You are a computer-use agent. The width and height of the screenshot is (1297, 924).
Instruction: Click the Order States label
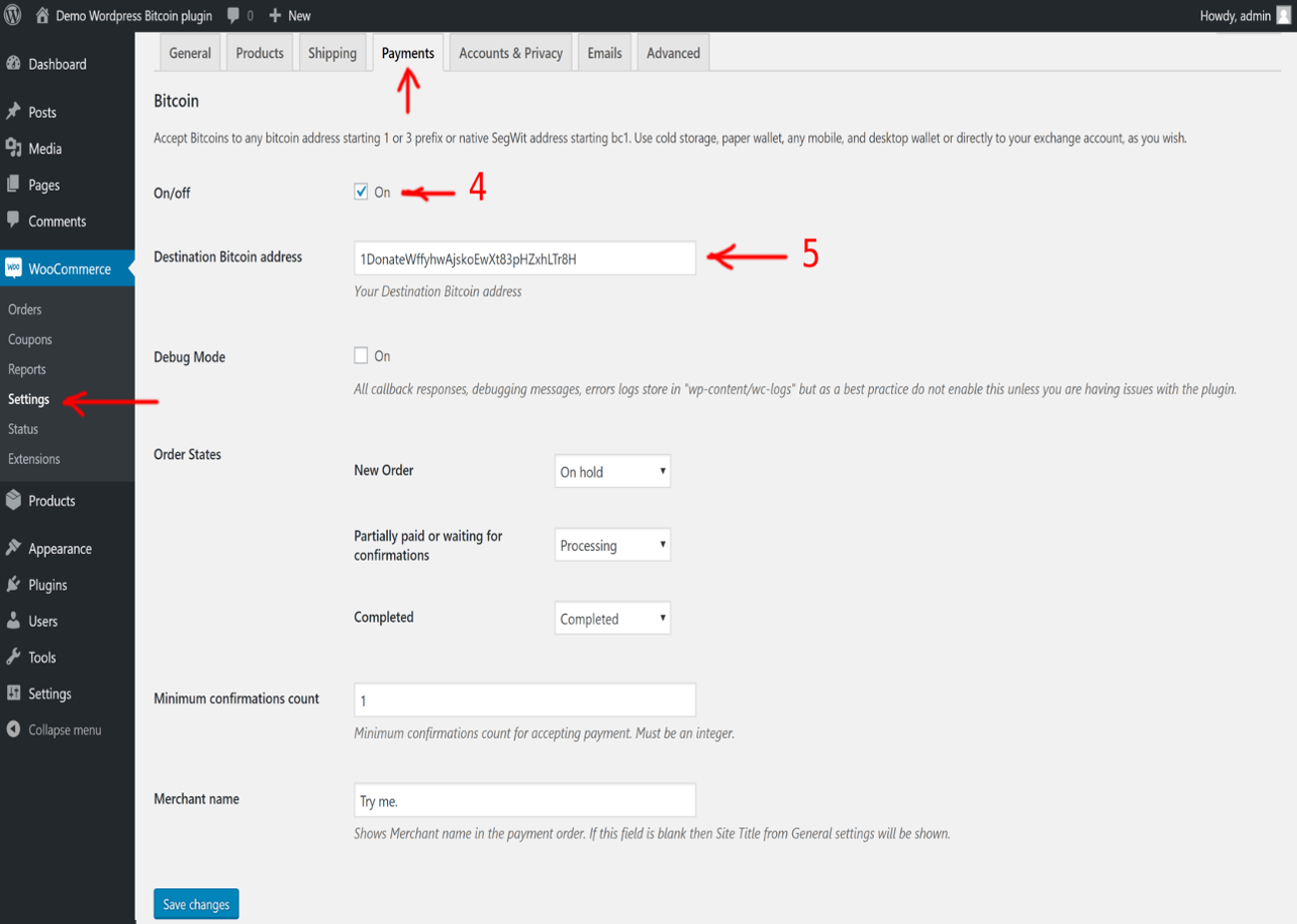[x=188, y=454]
